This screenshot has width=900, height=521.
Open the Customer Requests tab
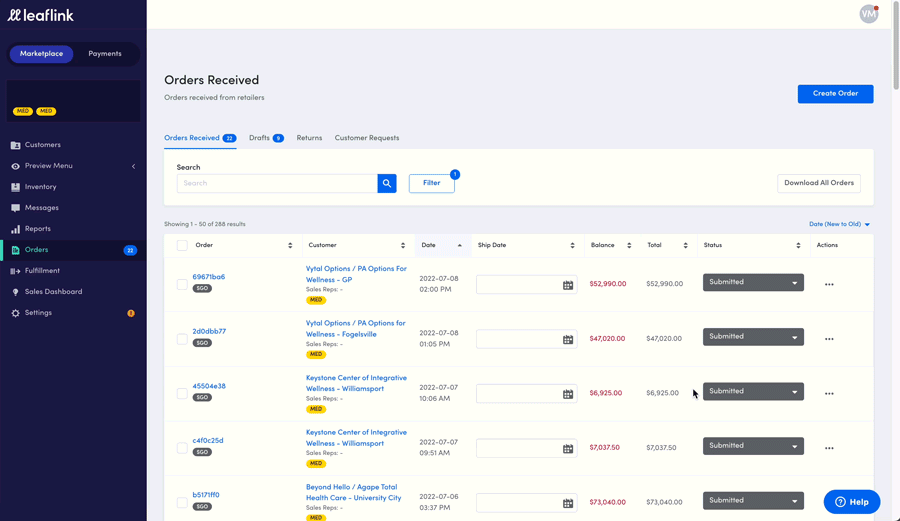(366, 138)
